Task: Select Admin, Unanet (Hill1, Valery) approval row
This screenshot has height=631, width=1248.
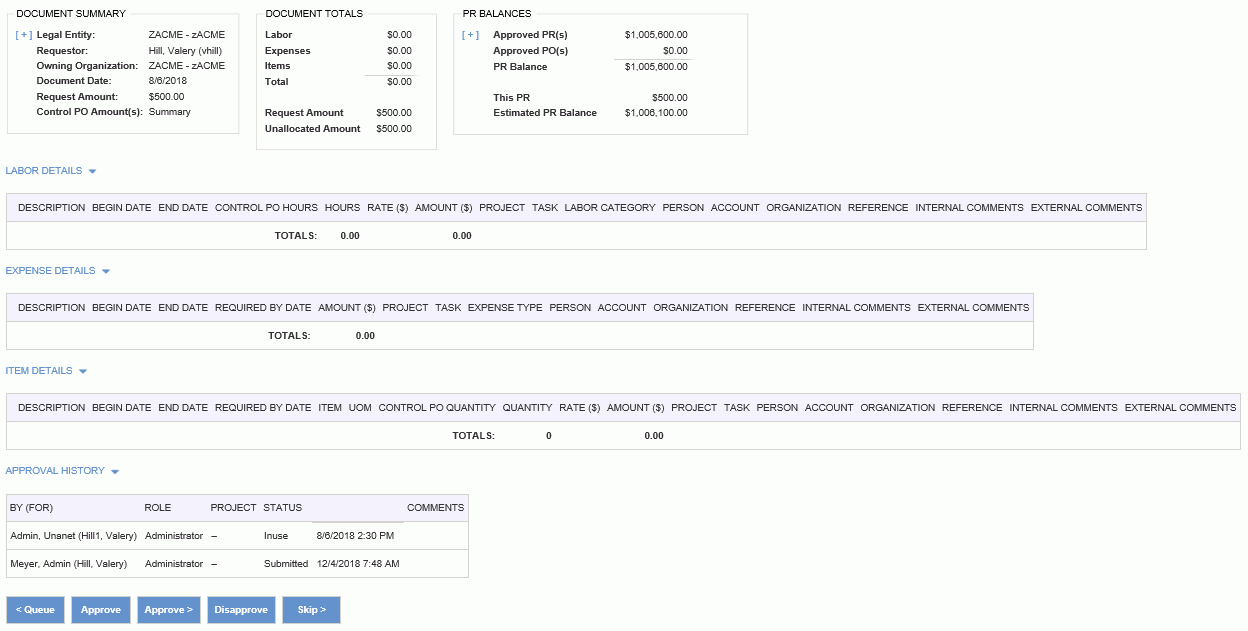Action: (x=237, y=536)
